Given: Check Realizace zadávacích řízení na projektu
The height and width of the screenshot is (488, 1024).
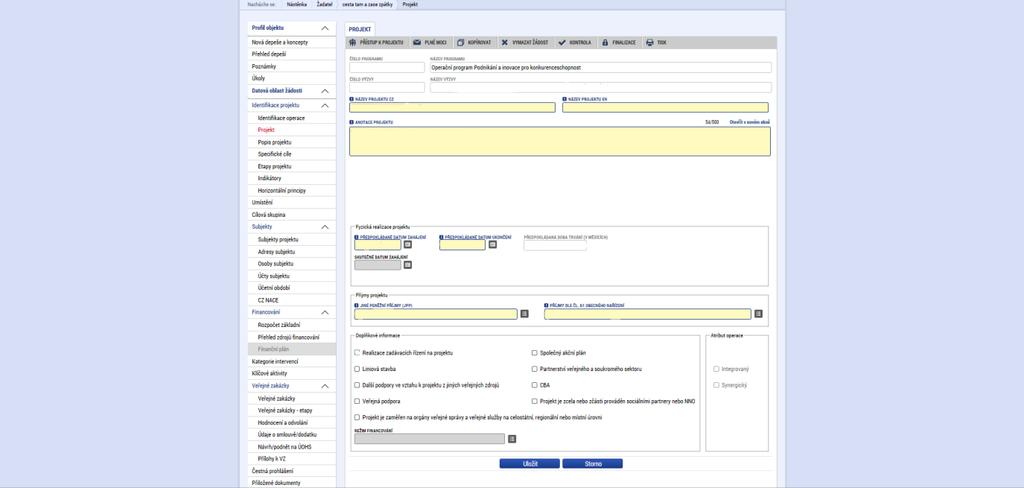Looking at the screenshot, I should tap(357, 353).
